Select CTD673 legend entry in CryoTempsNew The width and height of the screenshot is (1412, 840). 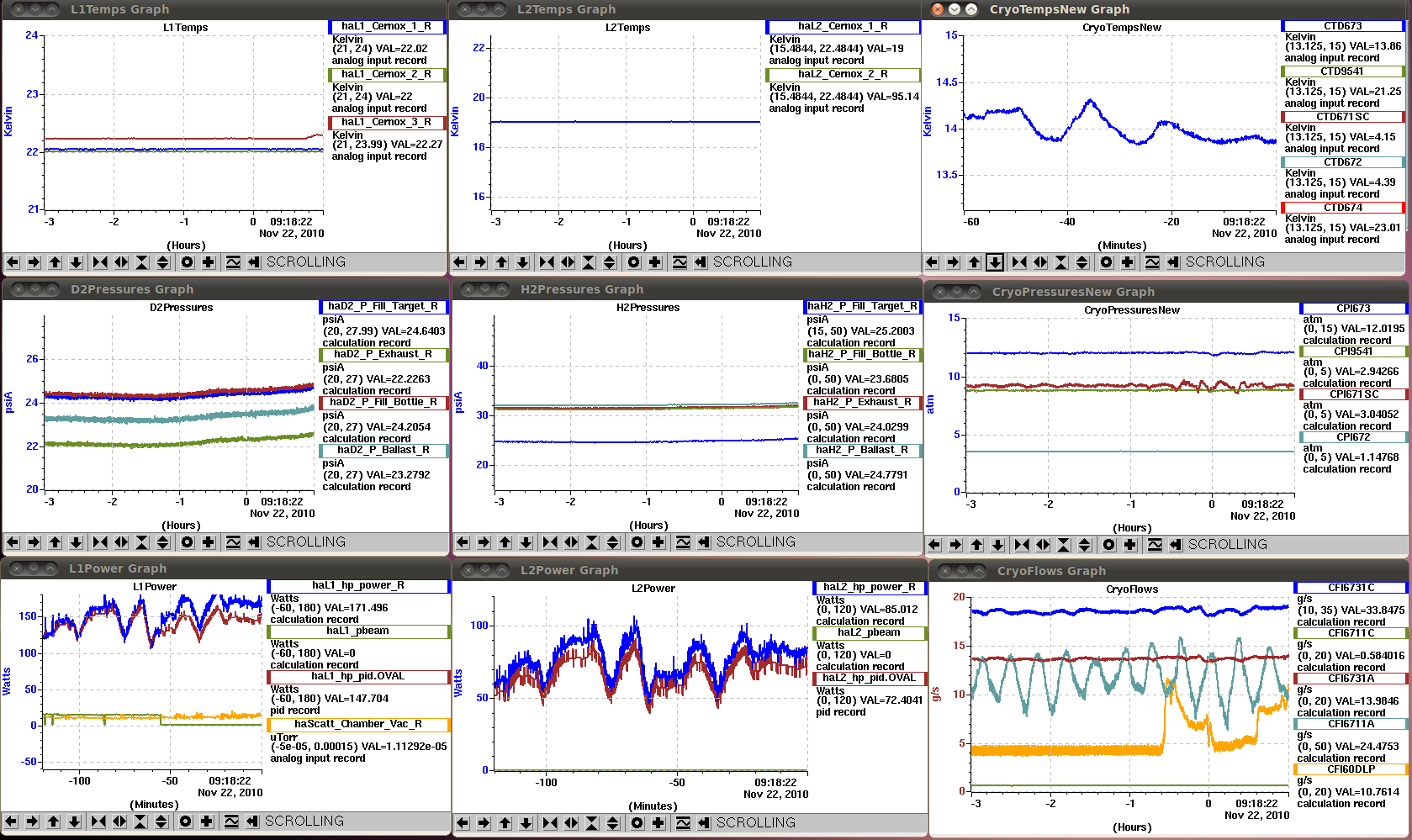click(1343, 26)
